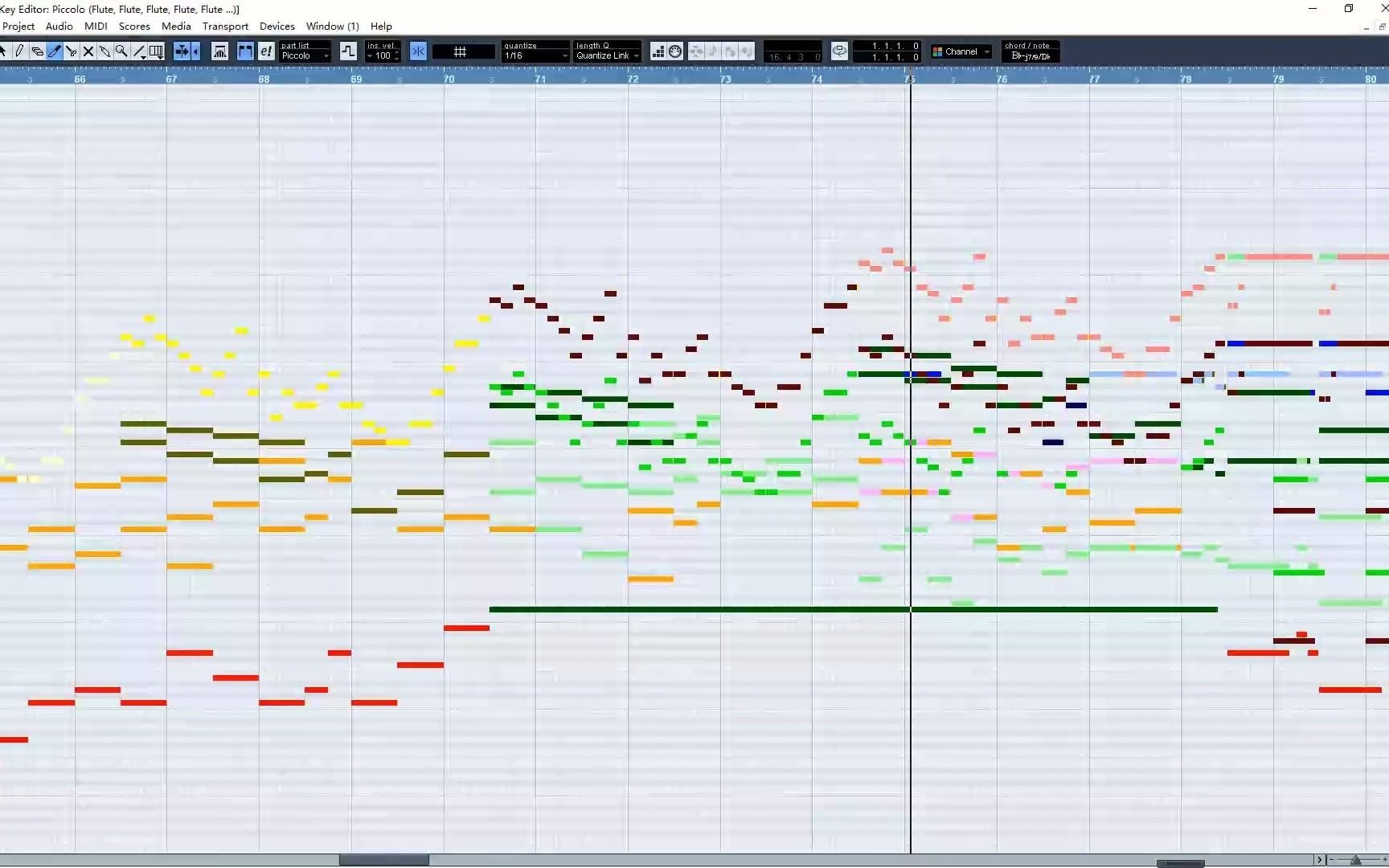Screen dimensions: 1389x868
Task: Select the Draw pencil tool
Action: pos(20,51)
